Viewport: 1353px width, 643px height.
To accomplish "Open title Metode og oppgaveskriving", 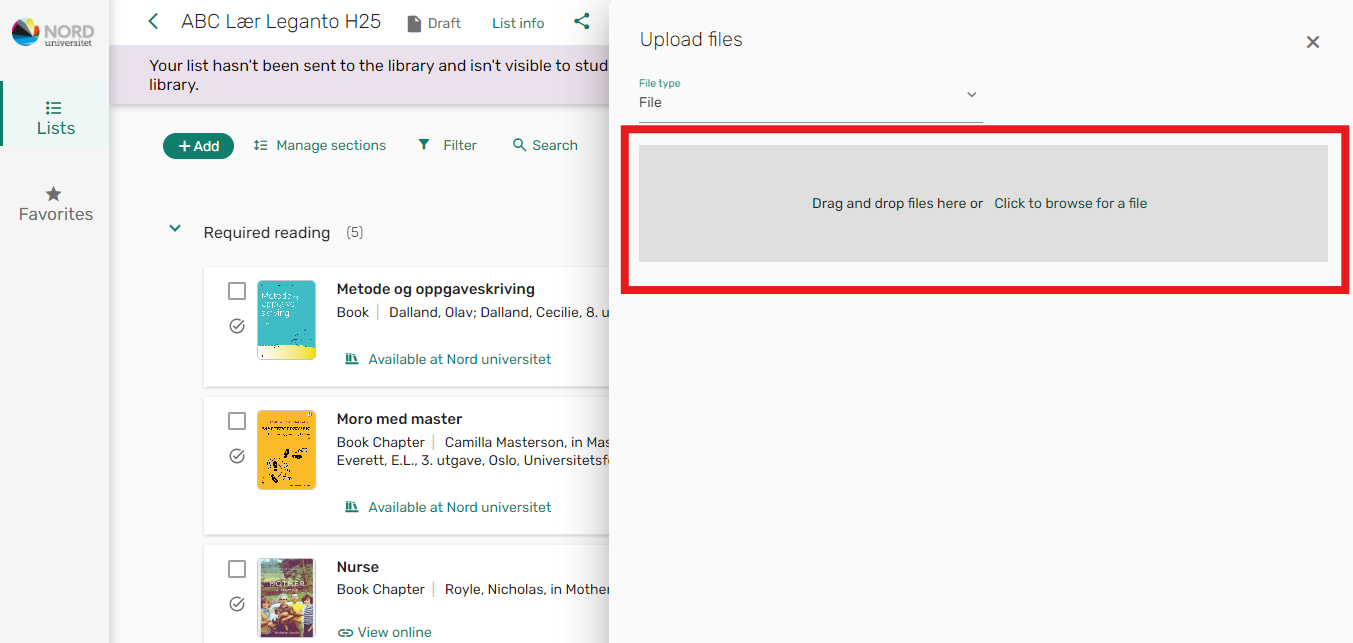I will tap(436, 289).
